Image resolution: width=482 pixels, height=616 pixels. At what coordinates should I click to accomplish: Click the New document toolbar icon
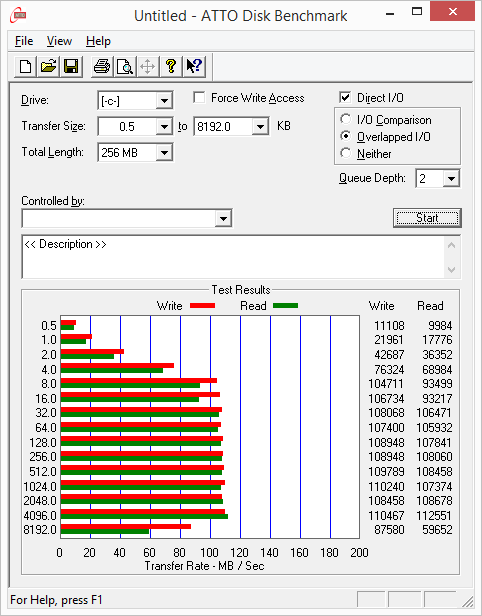[26, 66]
